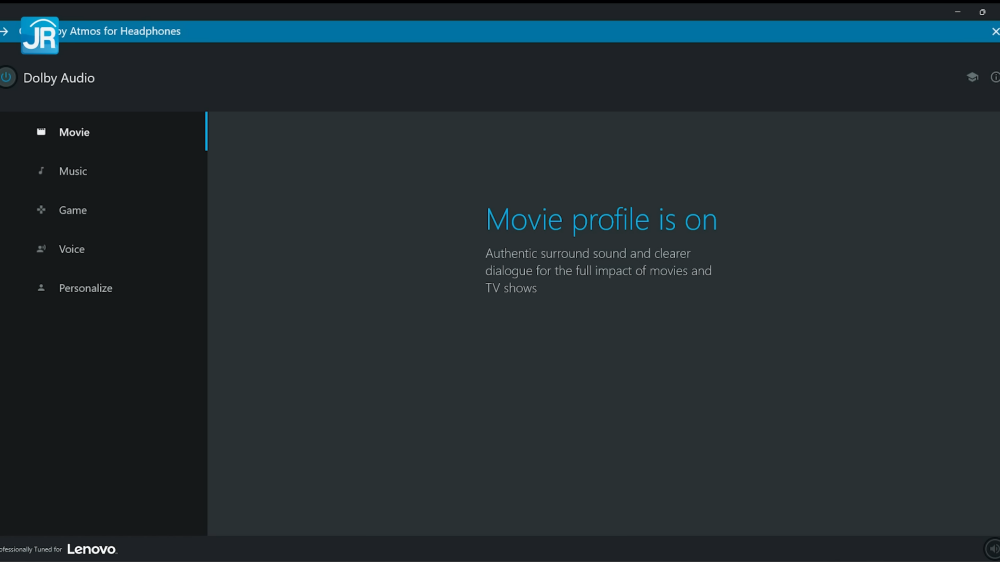The image size is (1000, 562).
Task: Switch to the Music profile label
Action: [x=73, y=171]
